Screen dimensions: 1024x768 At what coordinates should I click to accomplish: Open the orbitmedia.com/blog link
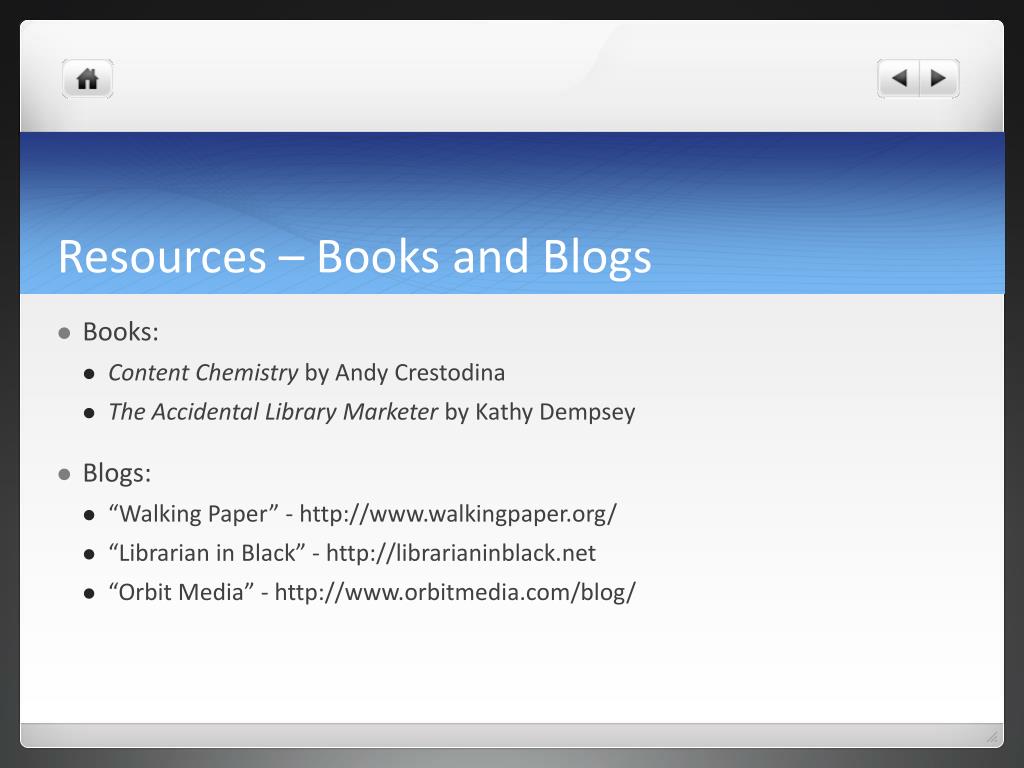(x=455, y=592)
